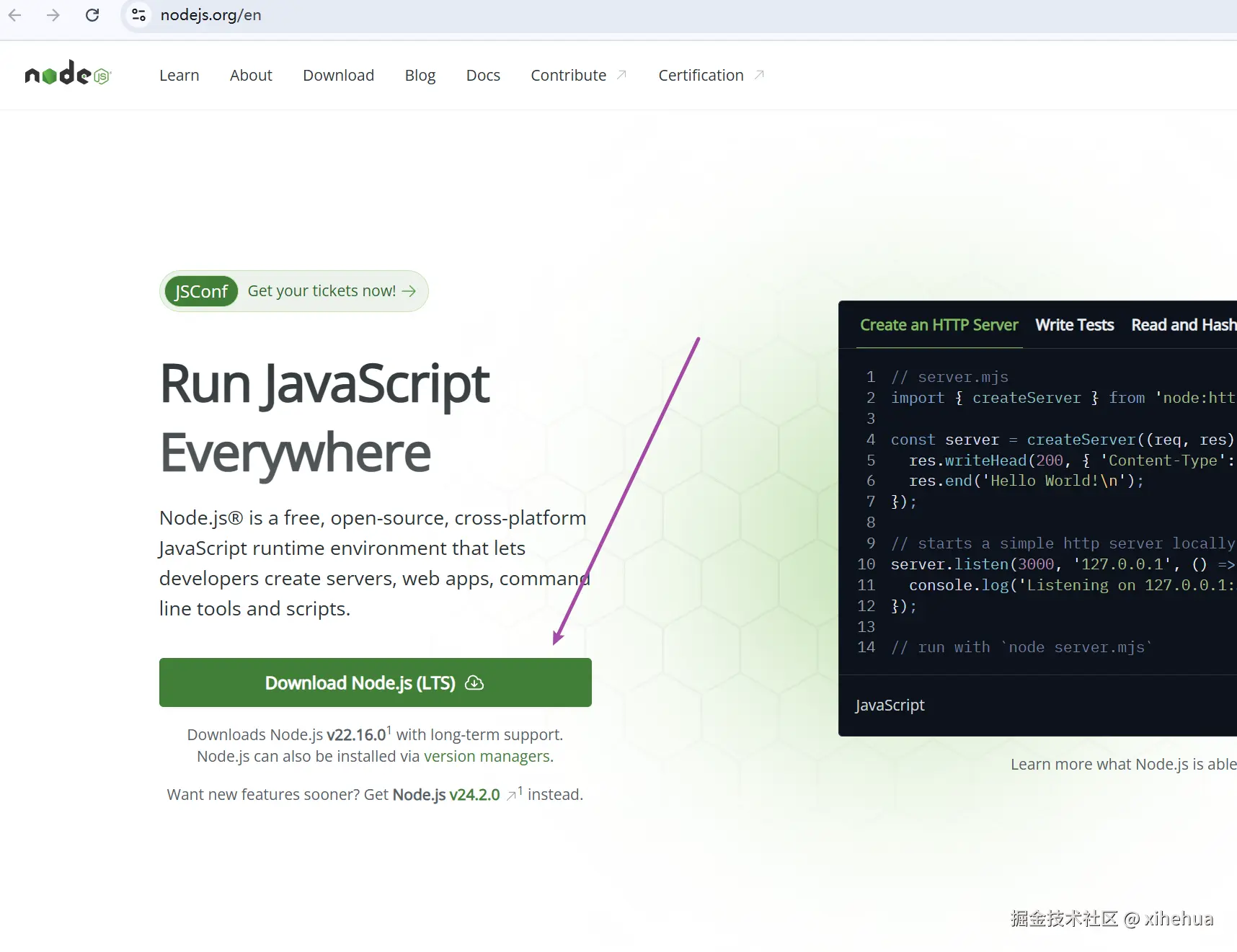Open site information icon in address bar

(139, 15)
